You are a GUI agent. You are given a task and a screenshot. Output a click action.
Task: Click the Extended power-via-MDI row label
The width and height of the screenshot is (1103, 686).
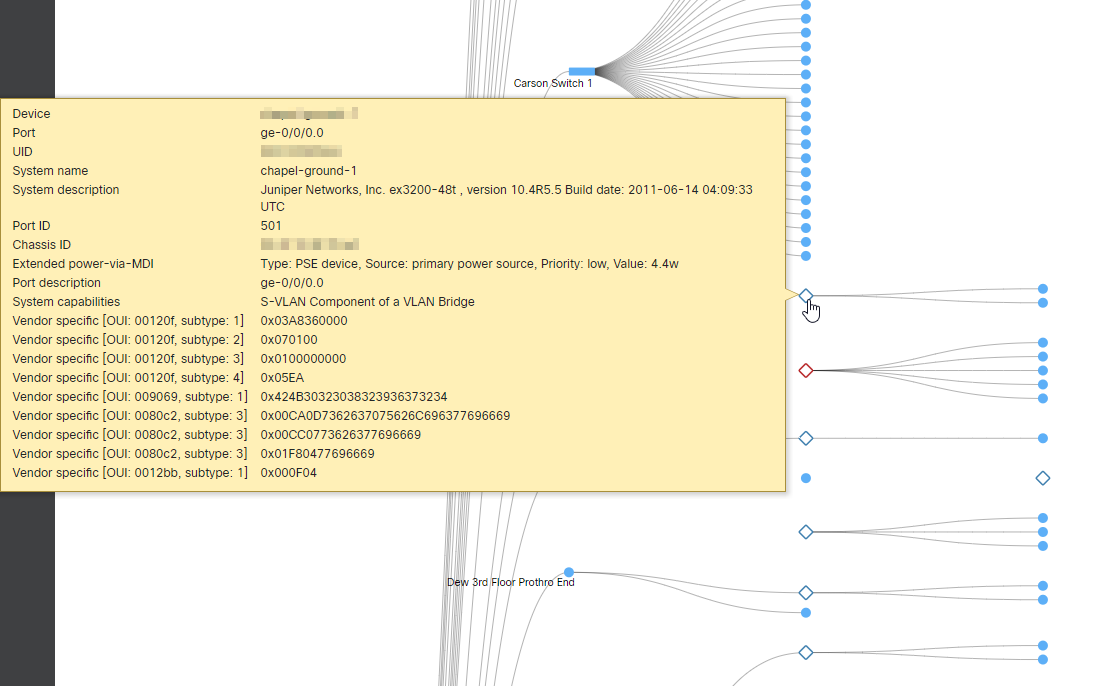[83, 264]
